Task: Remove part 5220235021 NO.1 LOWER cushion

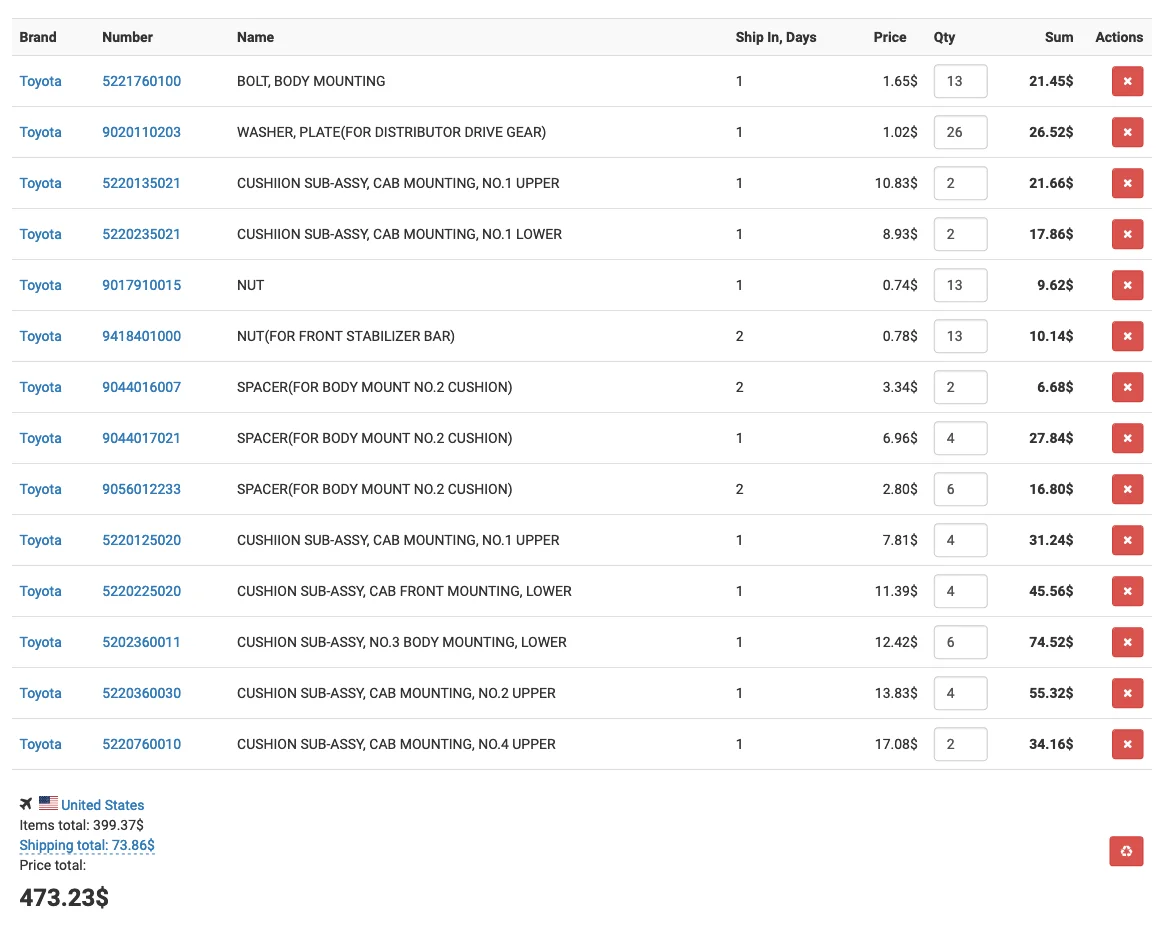Action: pyautogui.click(x=1127, y=234)
